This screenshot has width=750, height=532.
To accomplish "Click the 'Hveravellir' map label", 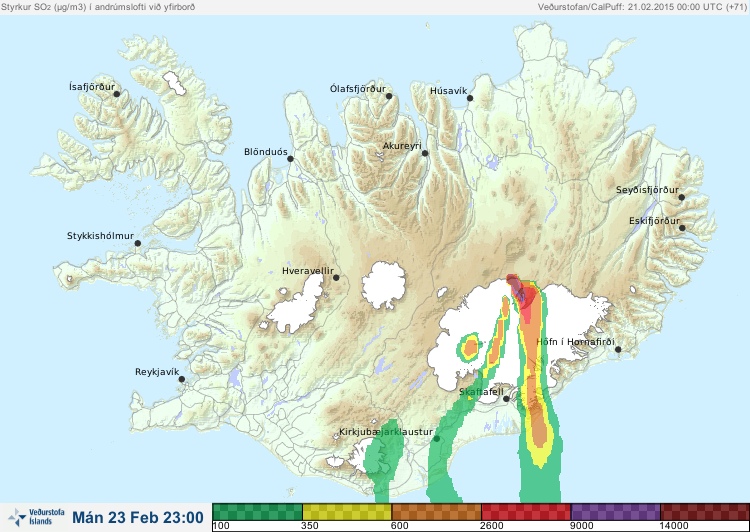I will (308, 271).
